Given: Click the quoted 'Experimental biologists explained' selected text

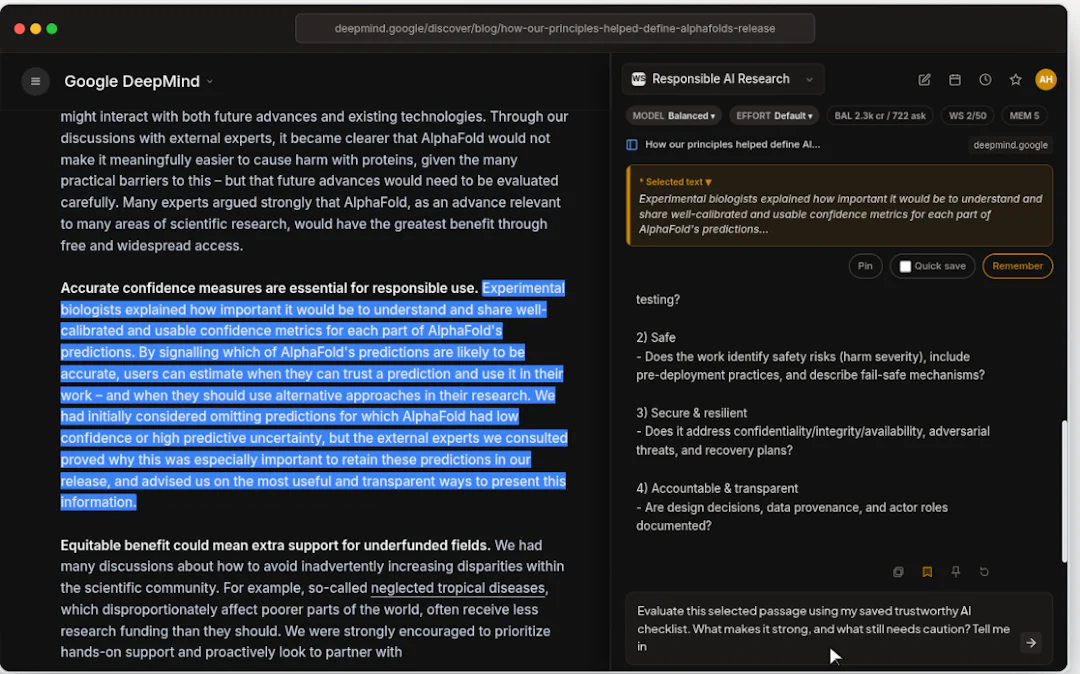Looking at the screenshot, I should [x=840, y=213].
